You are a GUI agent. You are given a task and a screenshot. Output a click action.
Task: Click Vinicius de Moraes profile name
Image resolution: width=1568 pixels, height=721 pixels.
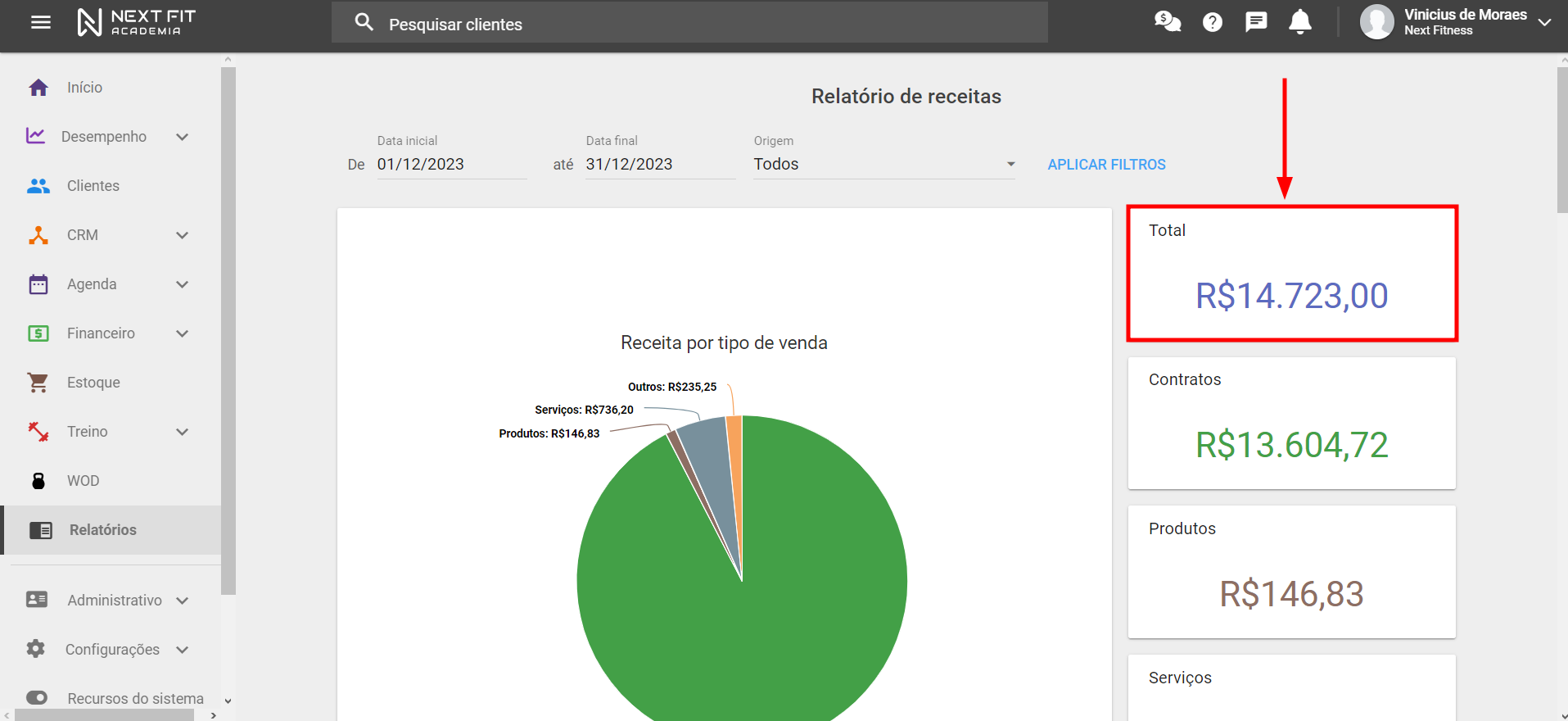[1466, 15]
